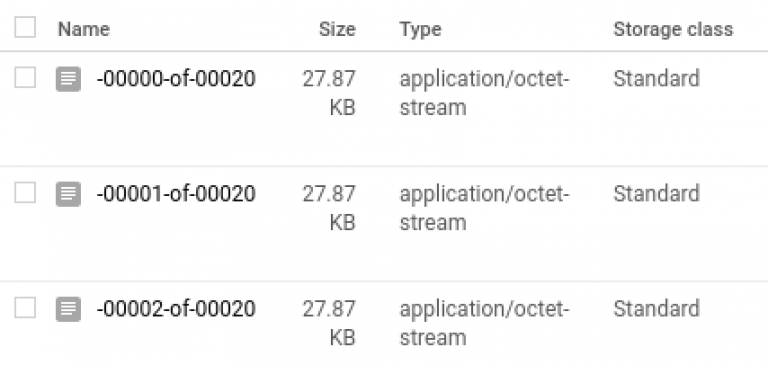Viewport: 768px width, 365px height.
Task: Open the object -00002-of-00020
Action: pyautogui.click(x=176, y=309)
